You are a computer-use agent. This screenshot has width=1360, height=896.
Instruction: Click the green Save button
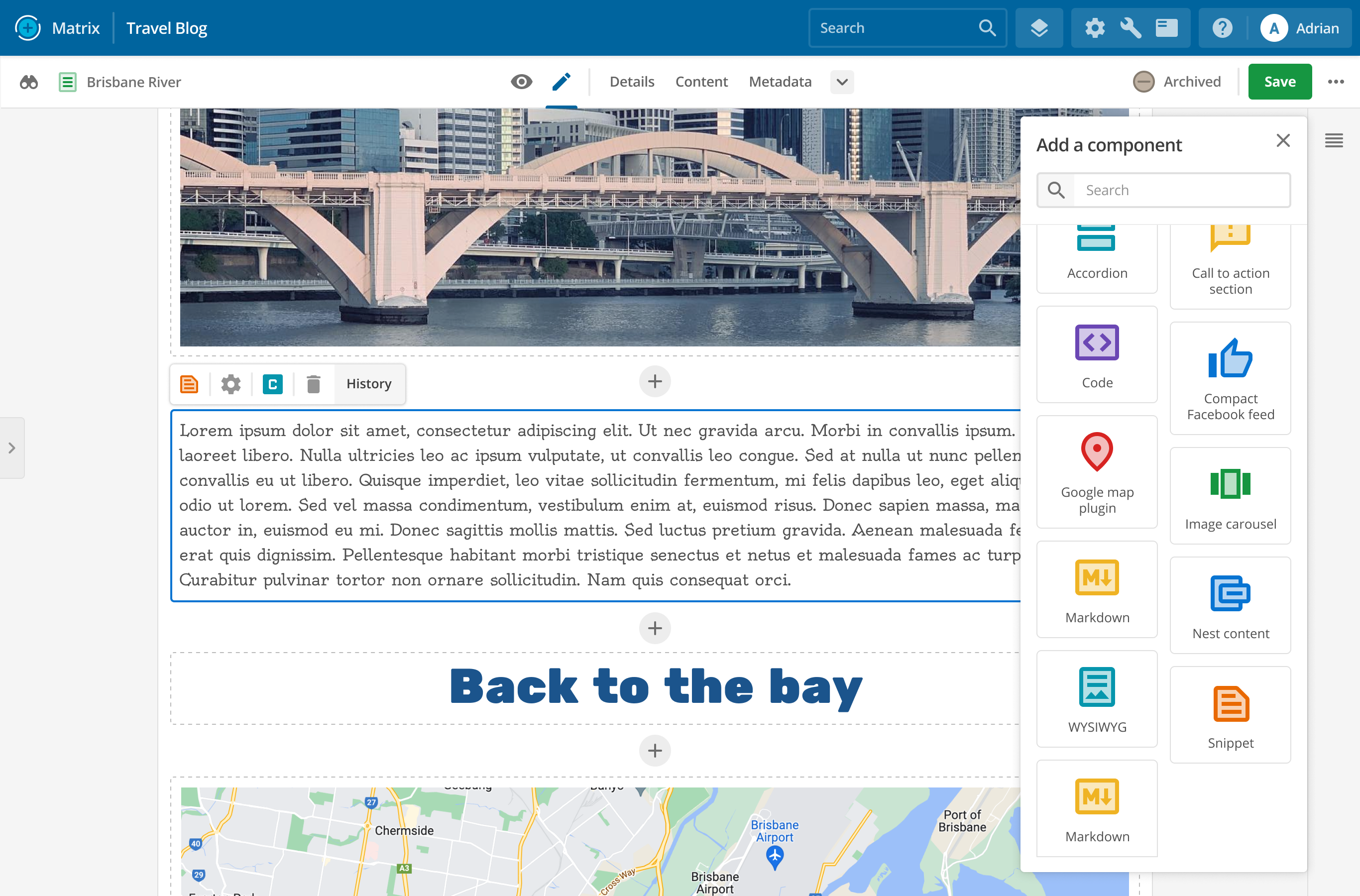[x=1279, y=82]
